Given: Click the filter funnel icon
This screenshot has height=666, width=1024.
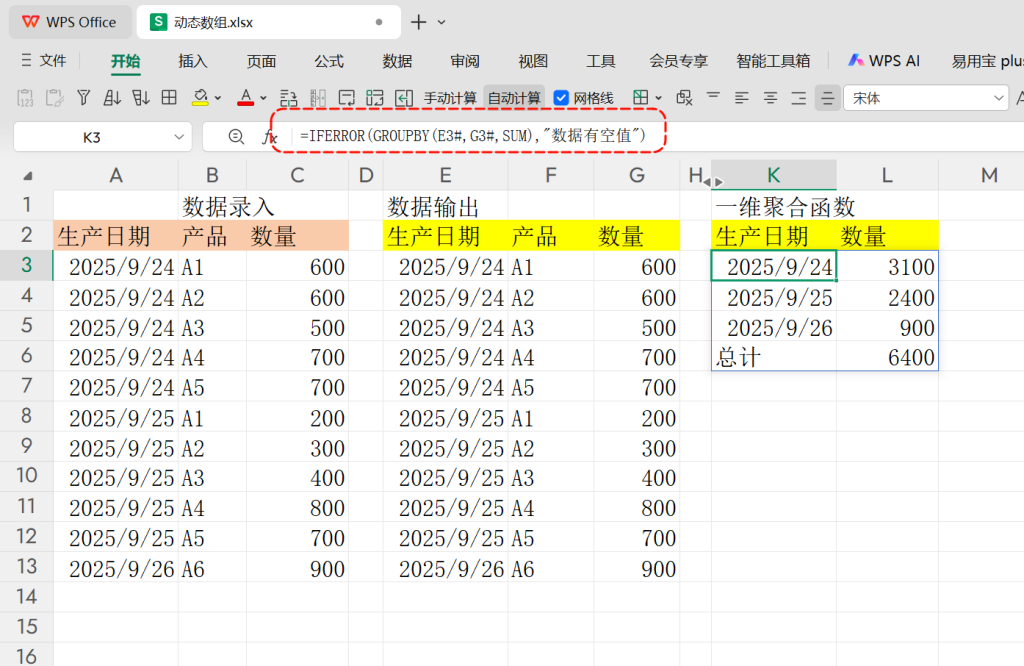Looking at the screenshot, I should click(x=84, y=98).
